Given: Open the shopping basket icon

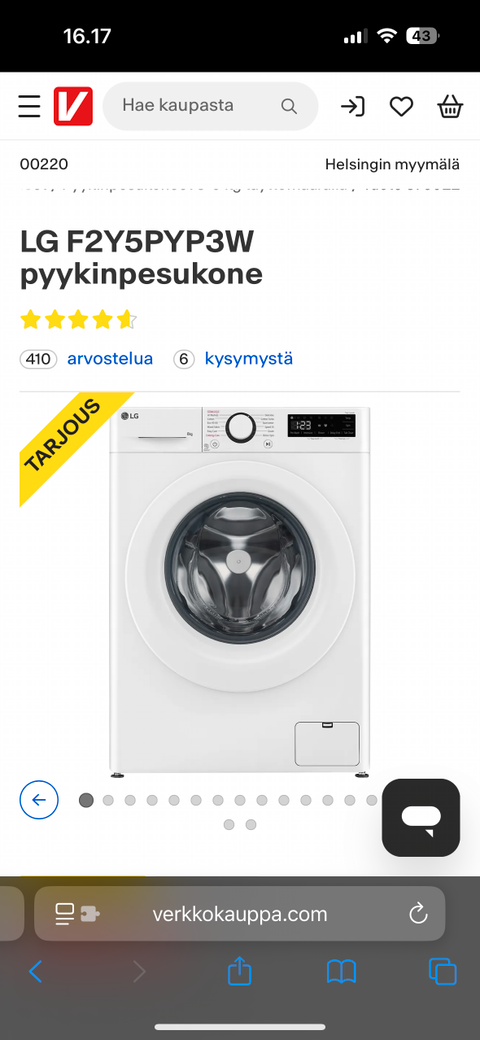Looking at the screenshot, I should 450,106.
